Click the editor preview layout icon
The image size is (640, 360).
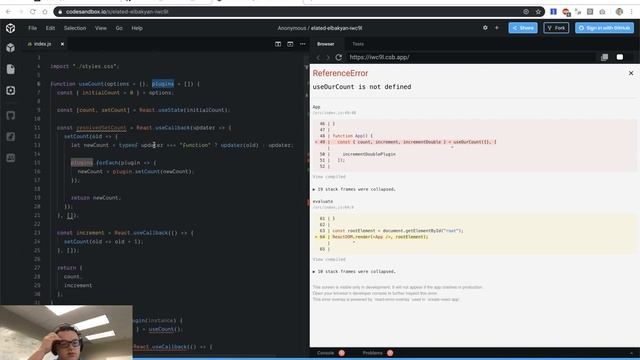(290, 44)
